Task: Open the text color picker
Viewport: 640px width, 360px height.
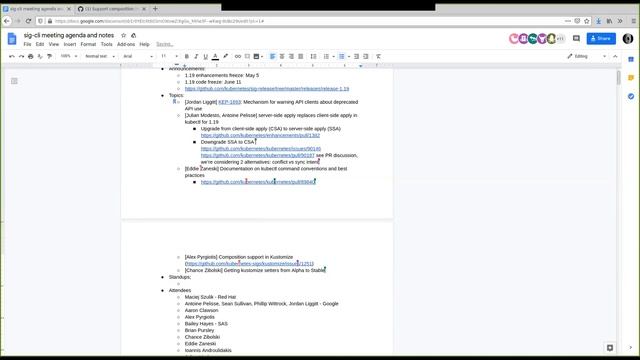Action: [215, 56]
